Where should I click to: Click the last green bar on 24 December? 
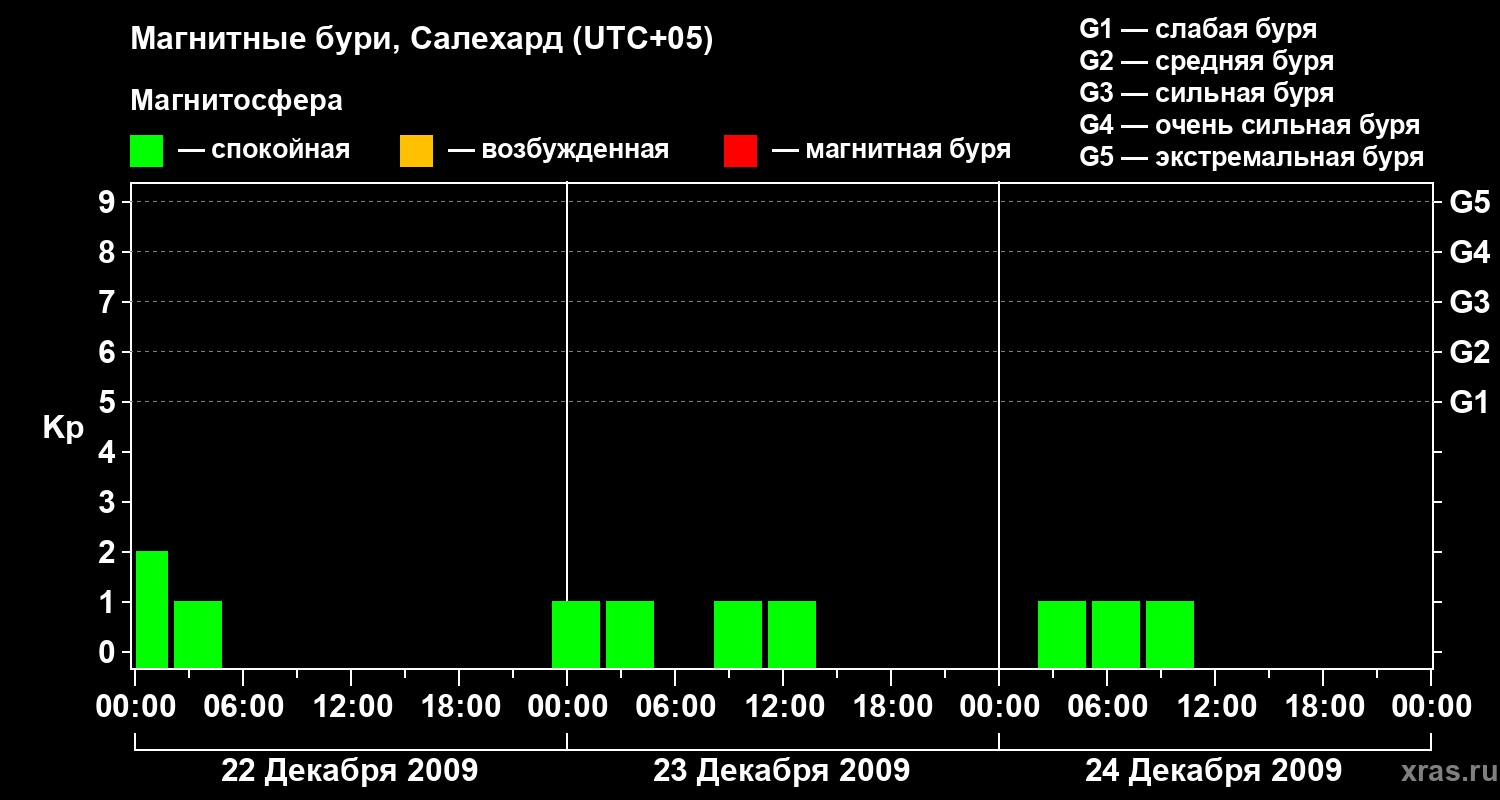coord(1170,634)
